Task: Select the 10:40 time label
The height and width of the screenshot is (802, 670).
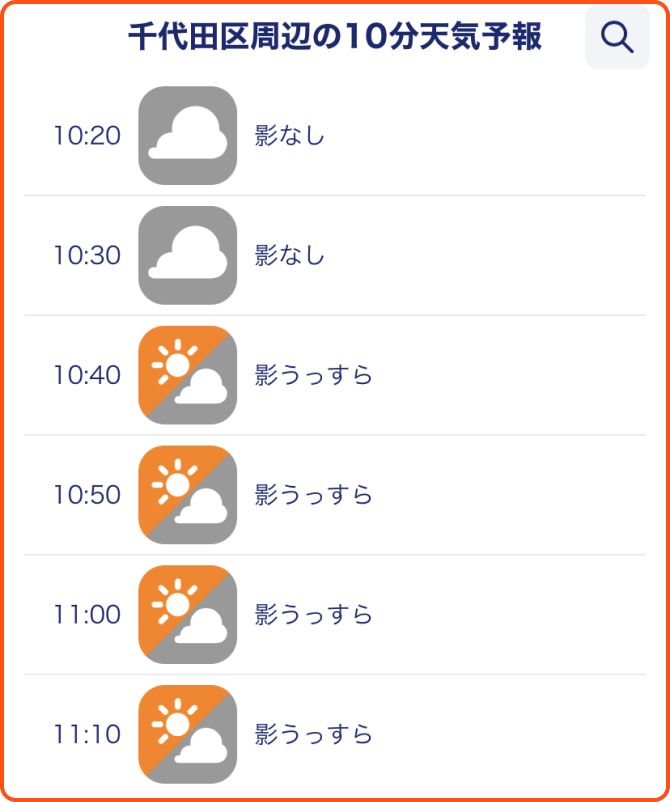Action: [87, 375]
